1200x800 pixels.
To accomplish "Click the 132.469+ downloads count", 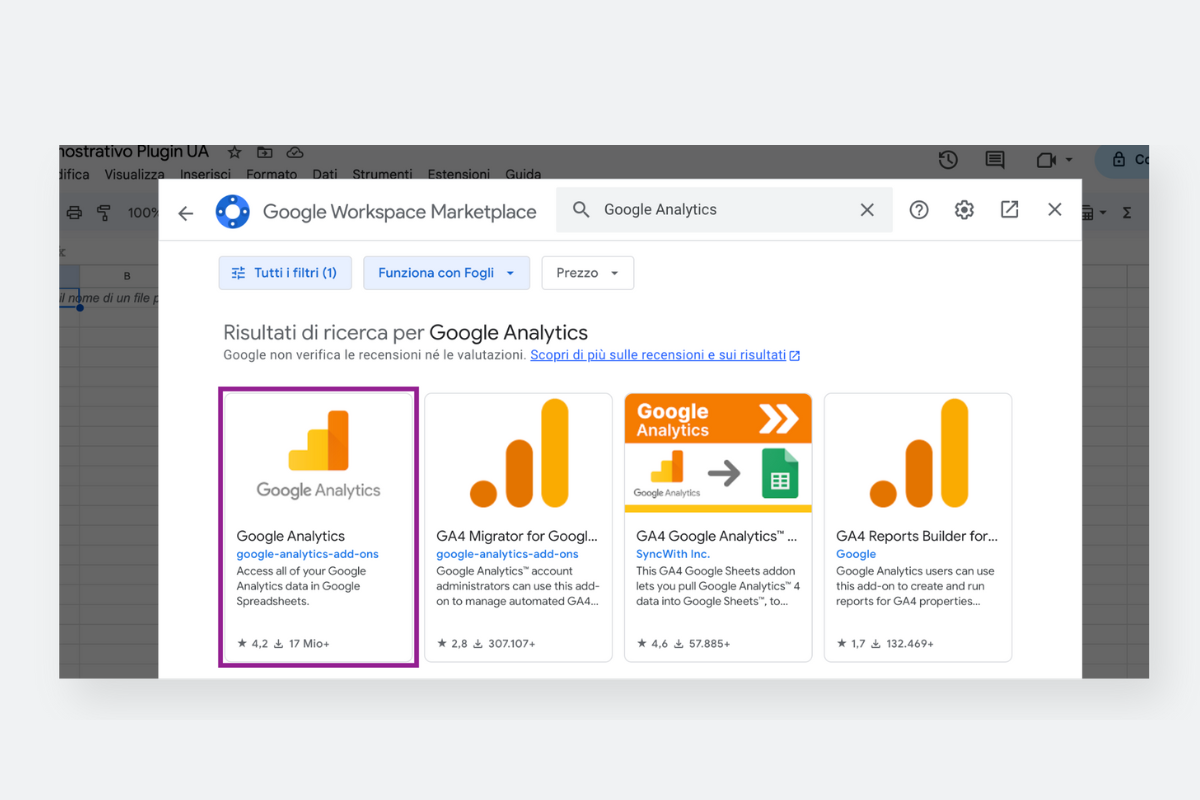I will pos(902,644).
